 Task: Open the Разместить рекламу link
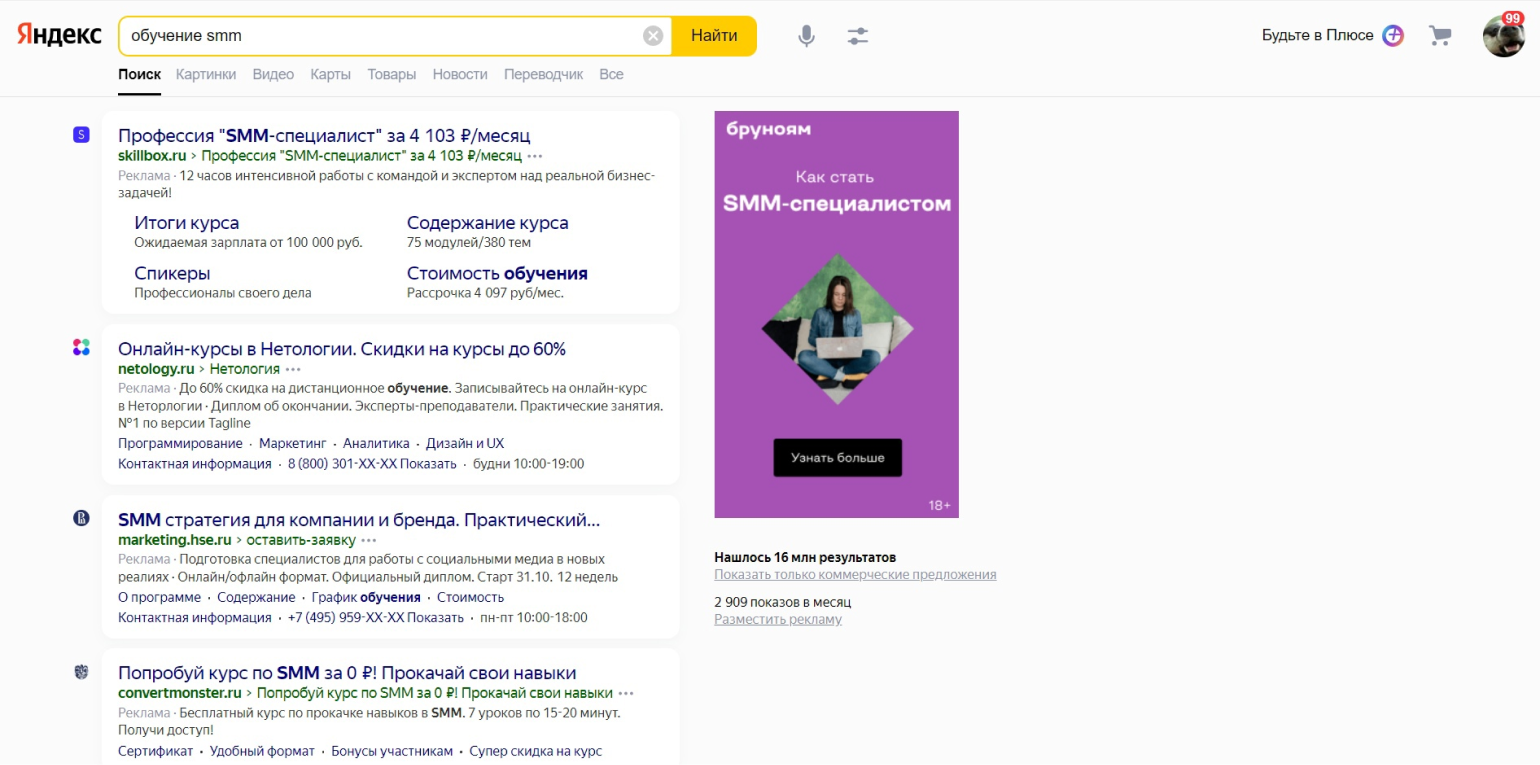(777, 620)
